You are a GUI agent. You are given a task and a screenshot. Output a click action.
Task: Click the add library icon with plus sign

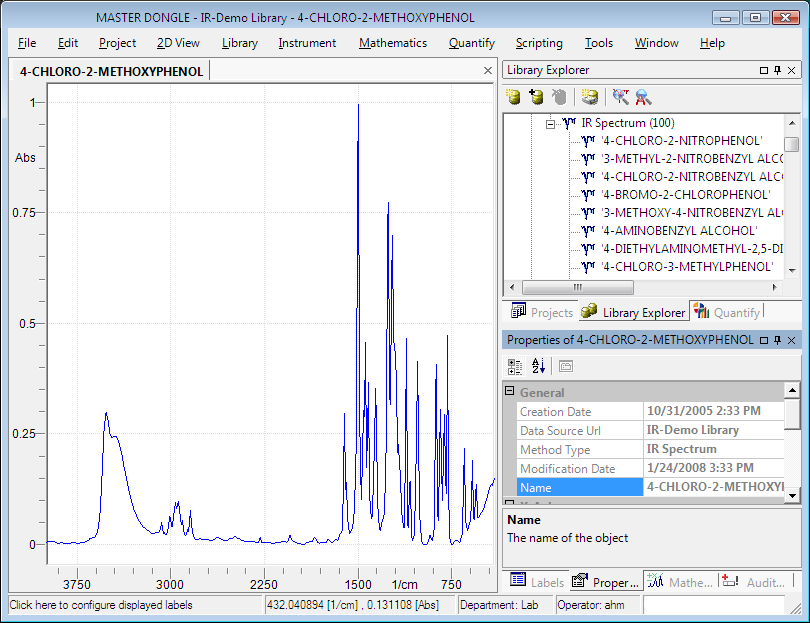pos(536,97)
